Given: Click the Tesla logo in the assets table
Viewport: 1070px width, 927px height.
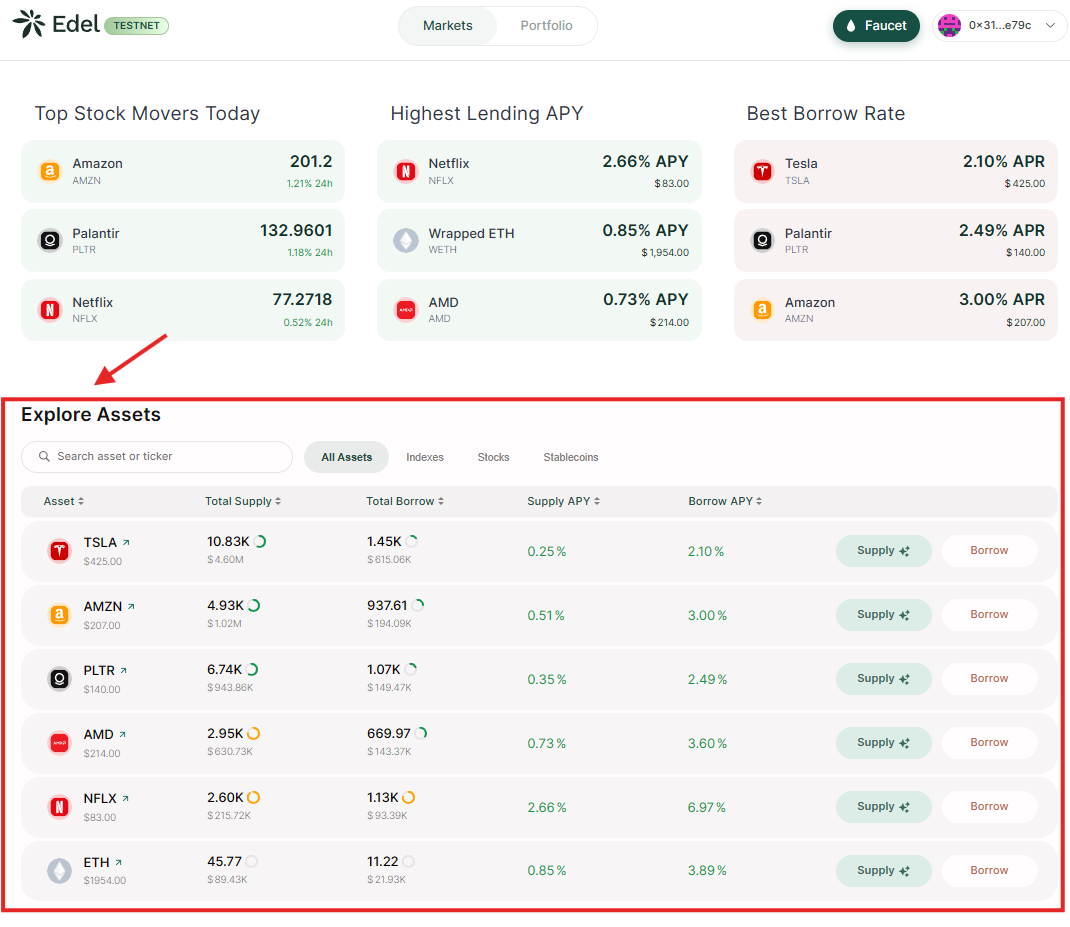Looking at the screenshot, I should point(60,551).
